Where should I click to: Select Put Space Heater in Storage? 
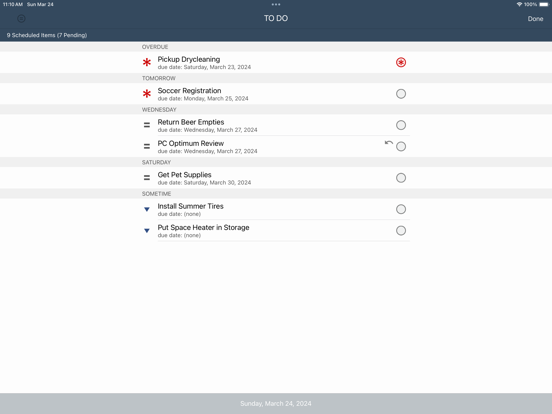(x=276, y=231)
